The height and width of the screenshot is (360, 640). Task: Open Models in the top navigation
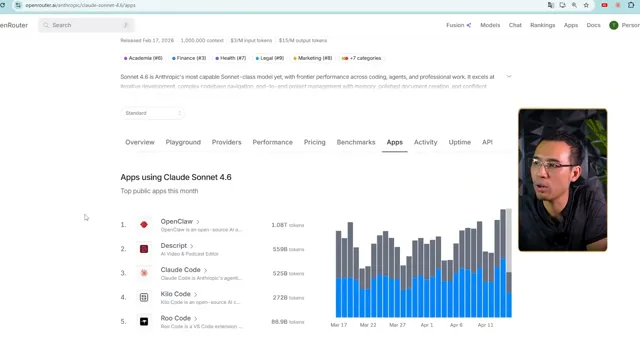click(490, 25)
